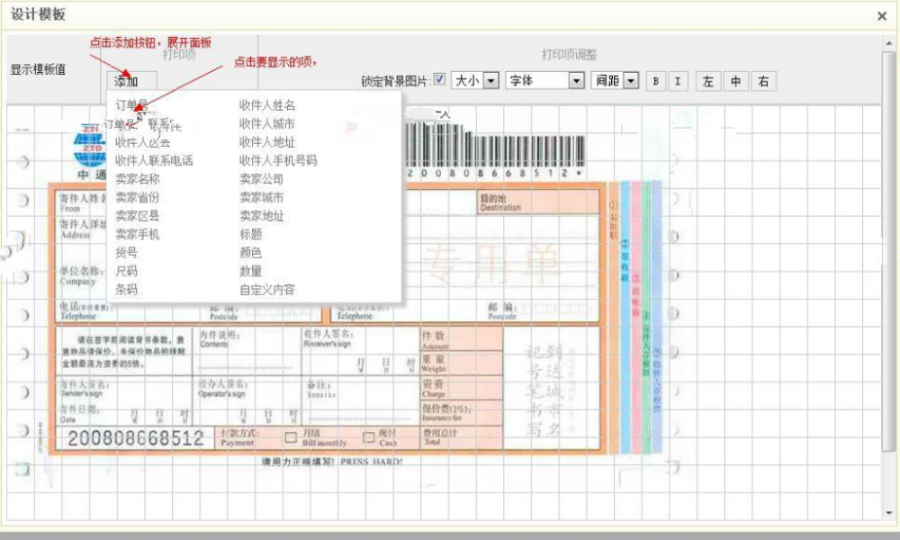Pick 条码 from the field panel
Screen dimensions: 900x540
click(126, 290)
